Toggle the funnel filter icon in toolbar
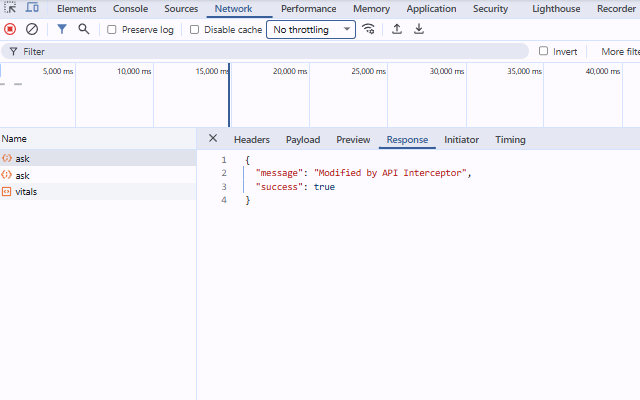The image size is (640, 400). tap(62, 29)
